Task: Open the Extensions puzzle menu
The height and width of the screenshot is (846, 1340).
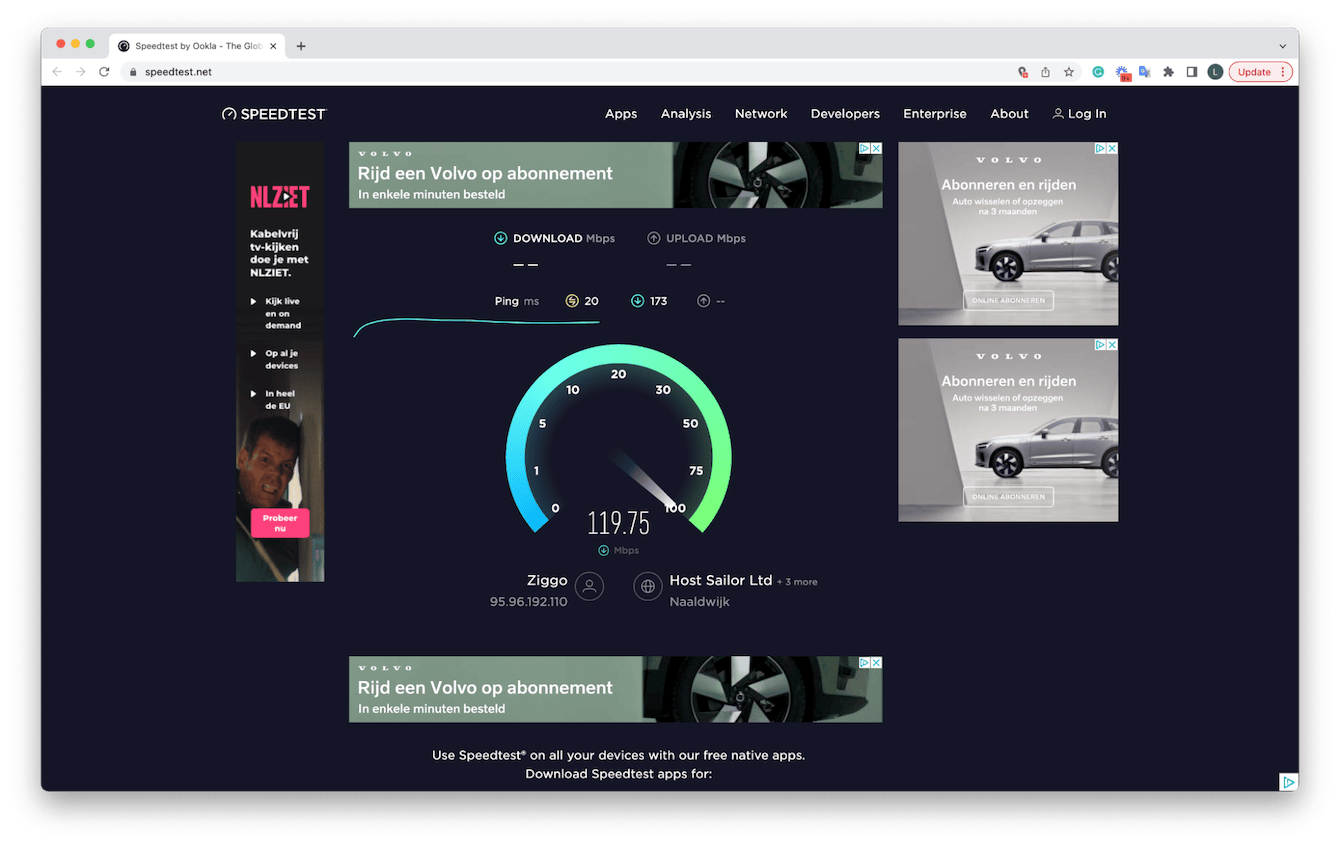Action: click(x=1168, y=72)
